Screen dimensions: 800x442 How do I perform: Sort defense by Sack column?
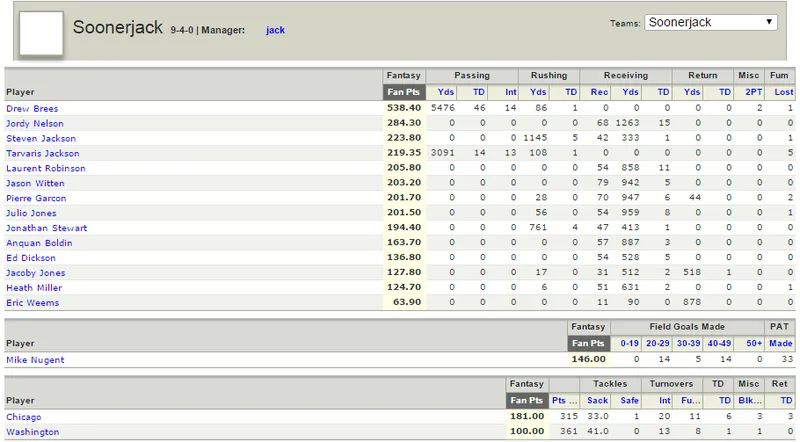(x=597, y=401)
